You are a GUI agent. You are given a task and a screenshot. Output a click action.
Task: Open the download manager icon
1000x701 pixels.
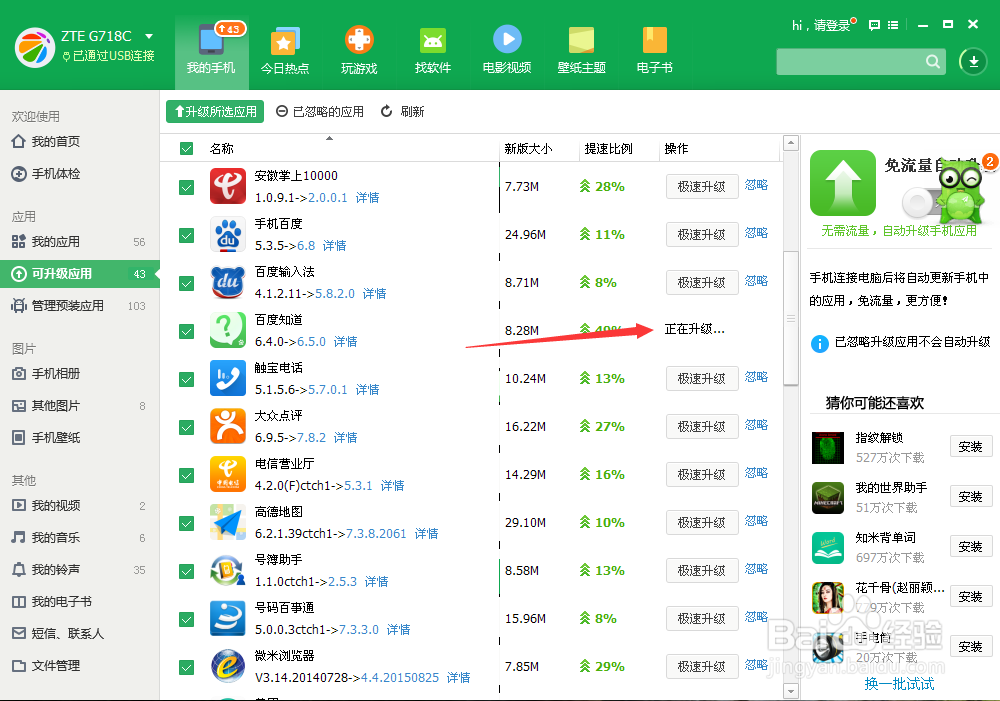(x=972, y=61)
